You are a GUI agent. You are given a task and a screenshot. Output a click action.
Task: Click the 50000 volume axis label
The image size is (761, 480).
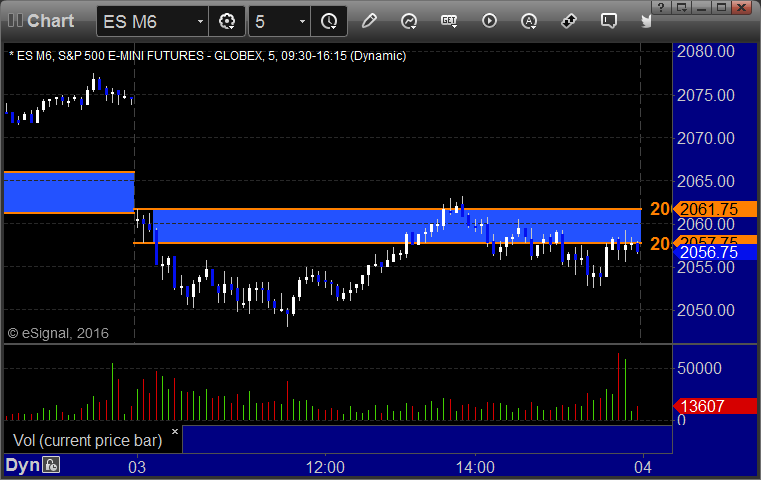point(699,368)
